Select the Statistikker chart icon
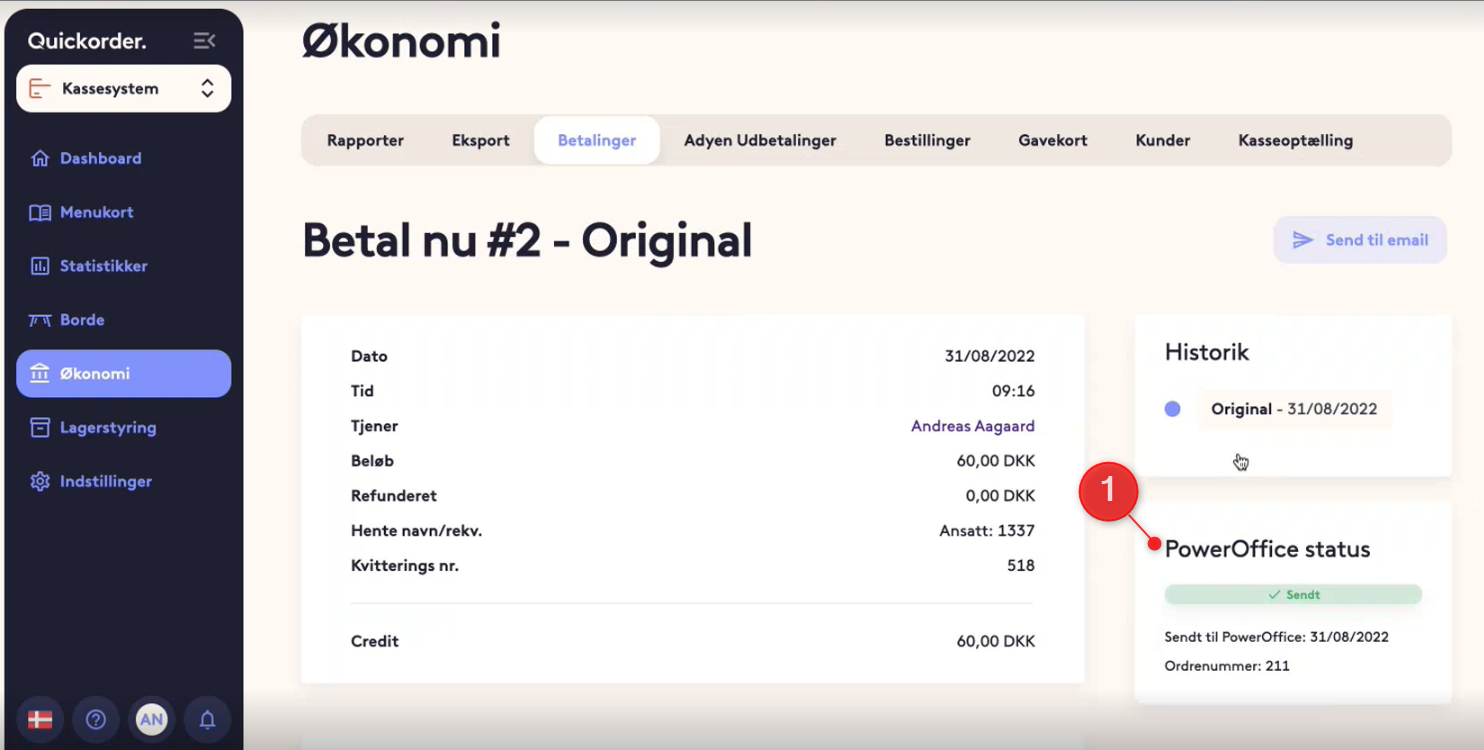The image size is (1484, 750). [40, 266]
